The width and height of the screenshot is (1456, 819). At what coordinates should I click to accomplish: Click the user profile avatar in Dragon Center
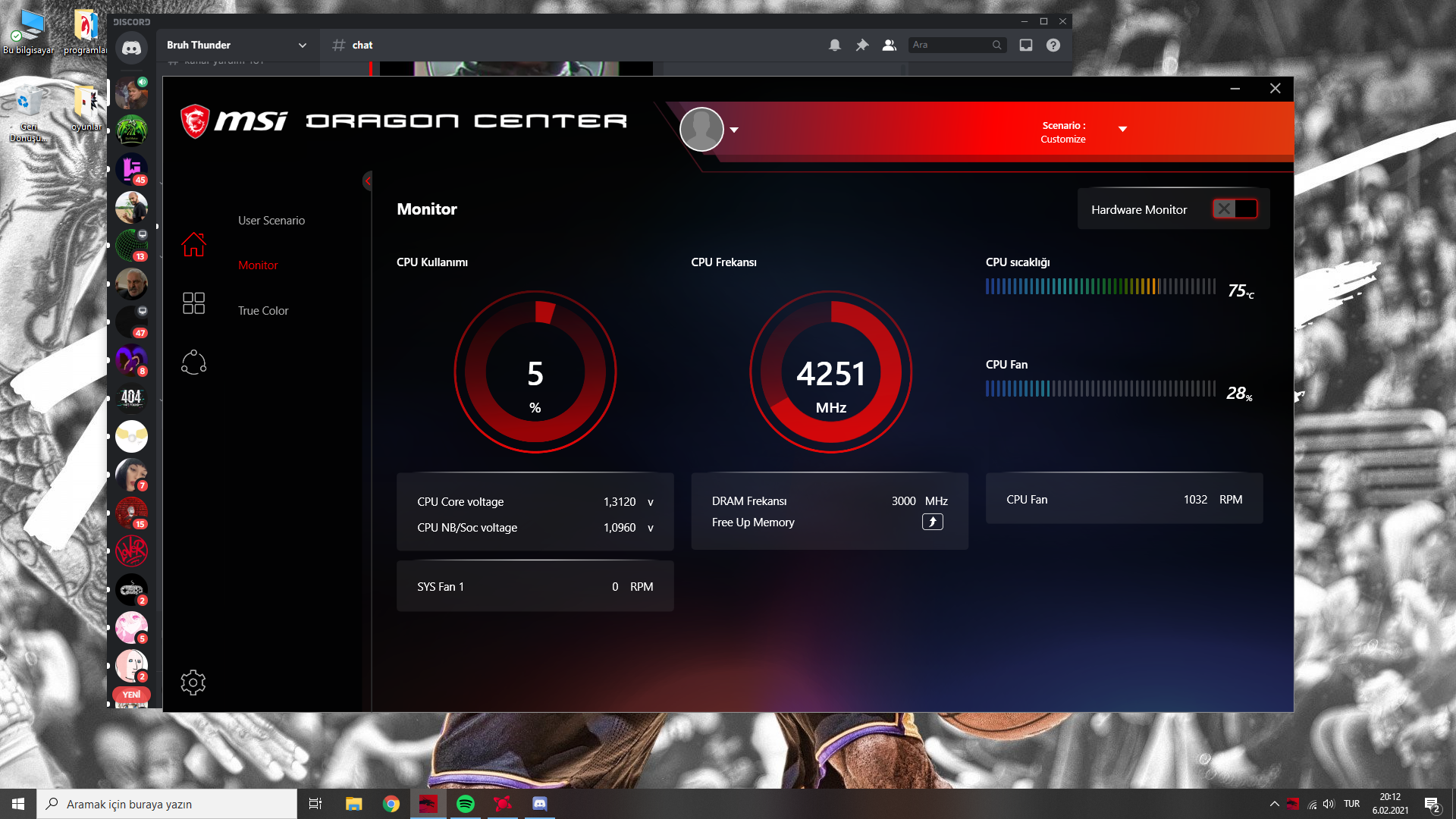coord(701,129)
